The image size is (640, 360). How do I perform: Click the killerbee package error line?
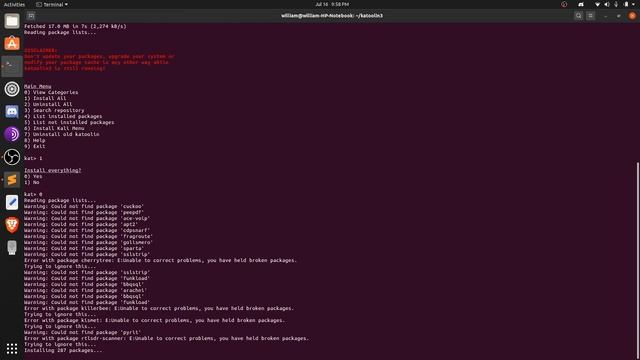(x=159, y=308)
